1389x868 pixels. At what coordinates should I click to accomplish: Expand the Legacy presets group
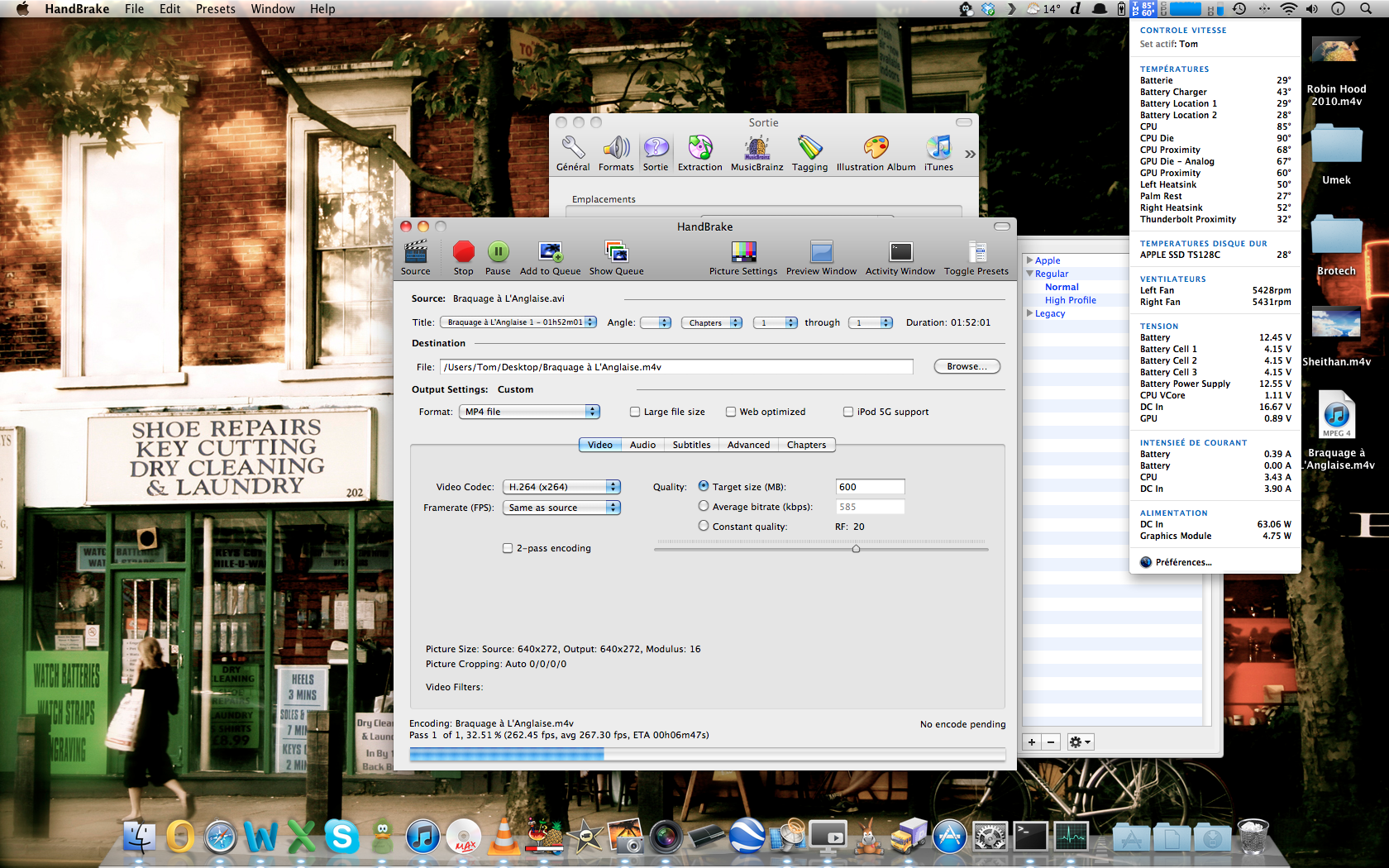(1030, 313)
